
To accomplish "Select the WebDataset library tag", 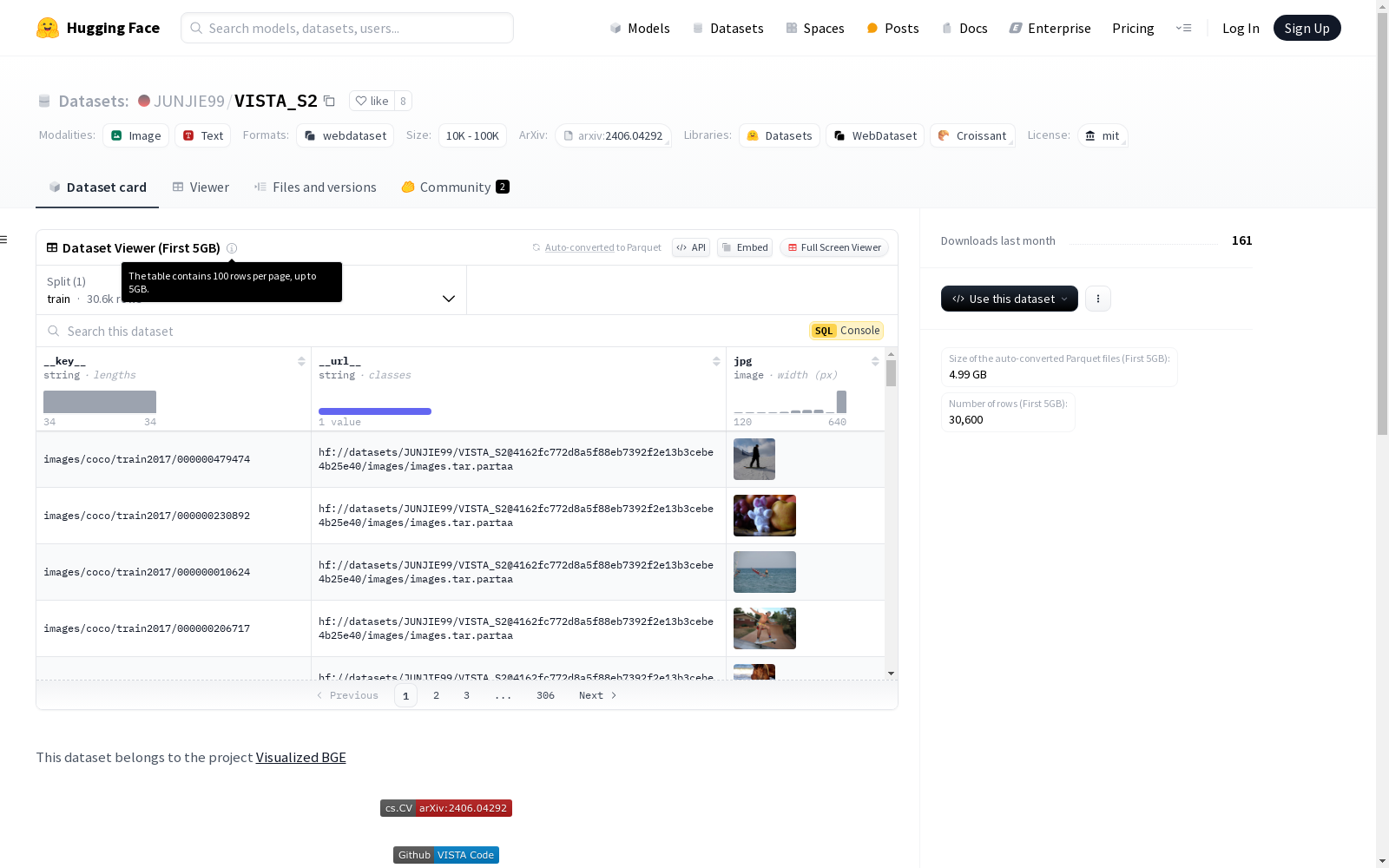I will (875, 135).
